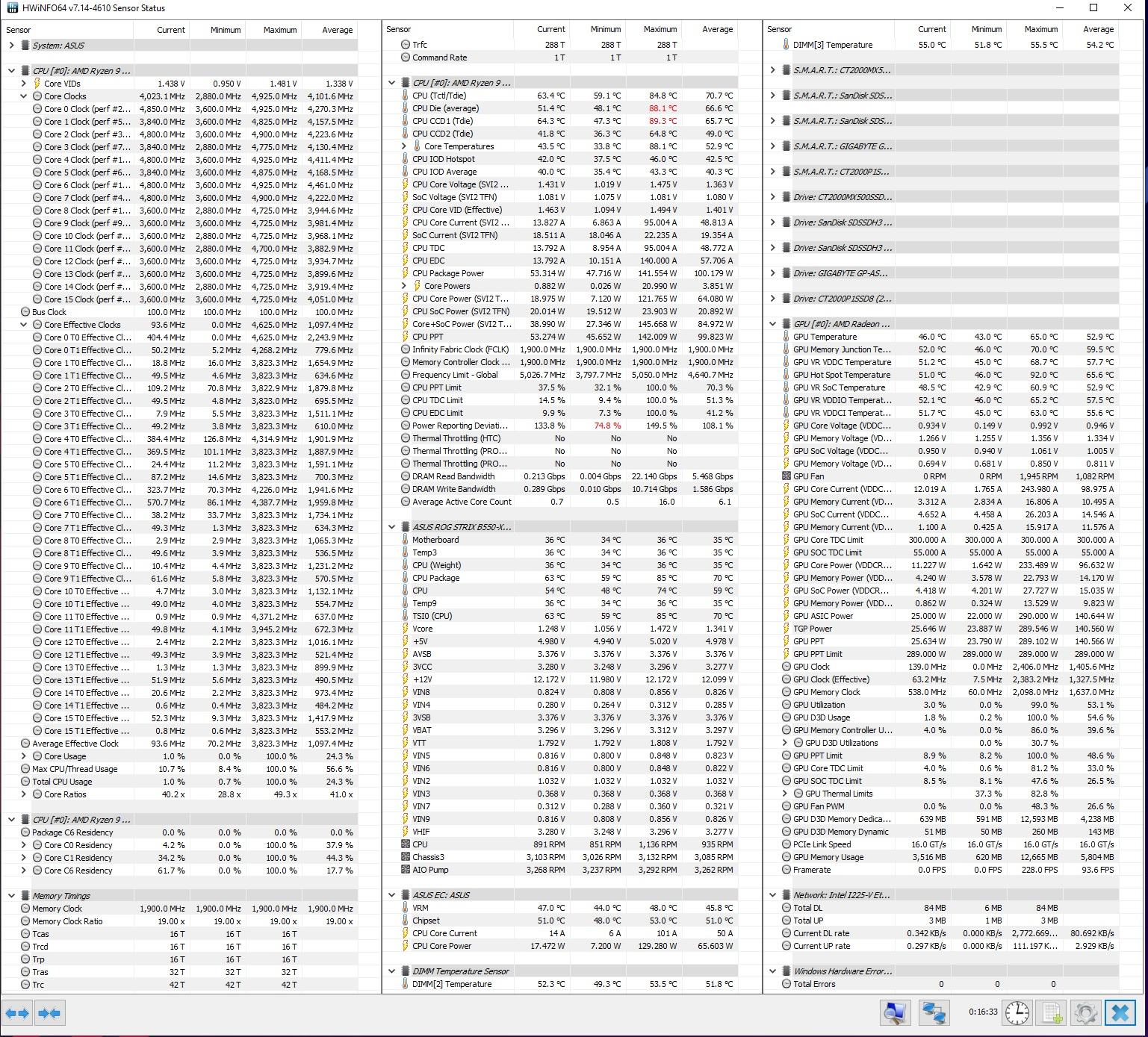
Task: Expand the Core Ratios row
Action: [x=23, y=794]
